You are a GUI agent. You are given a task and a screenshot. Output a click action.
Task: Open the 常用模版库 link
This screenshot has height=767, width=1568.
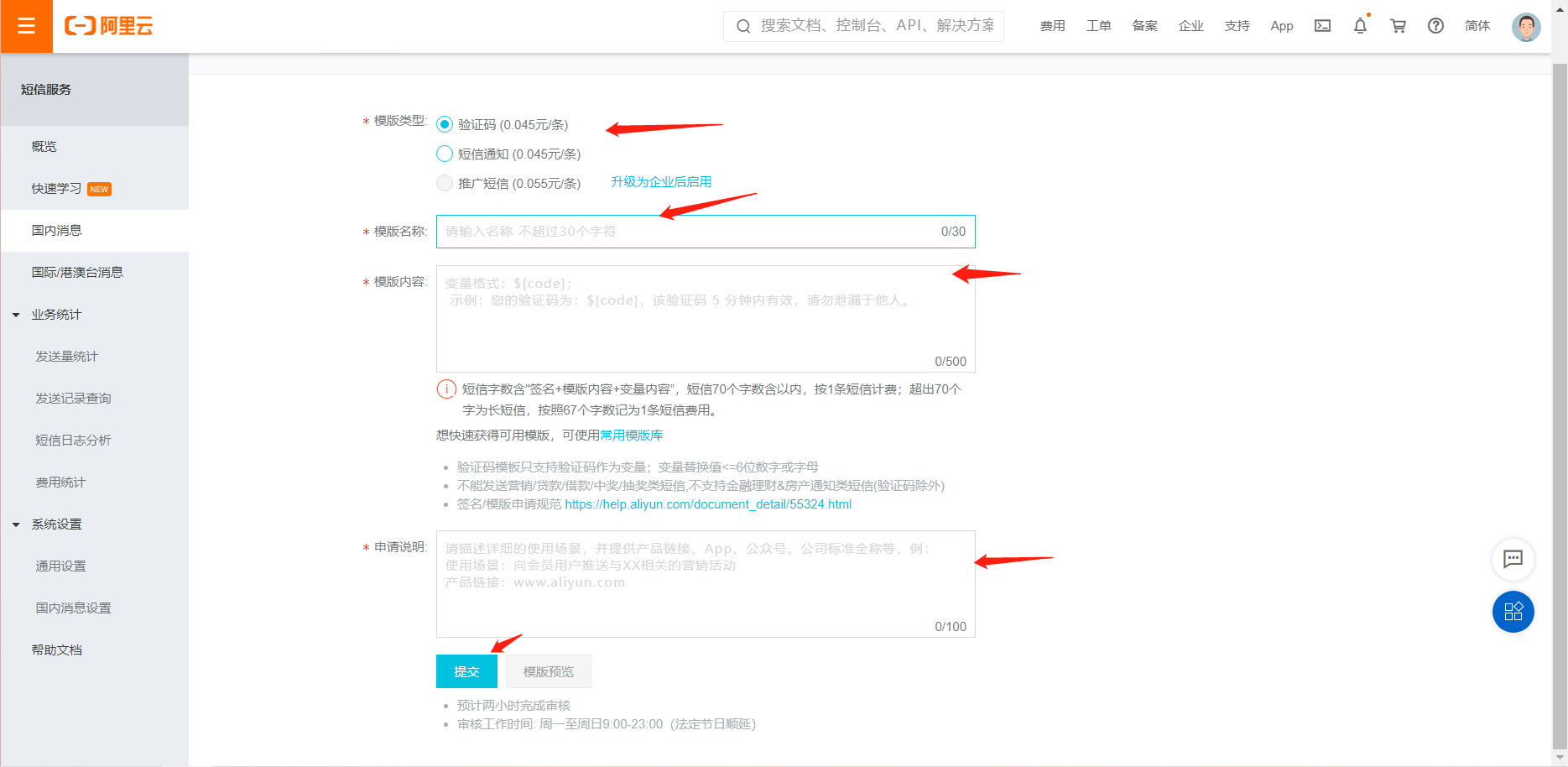point(632,435)
